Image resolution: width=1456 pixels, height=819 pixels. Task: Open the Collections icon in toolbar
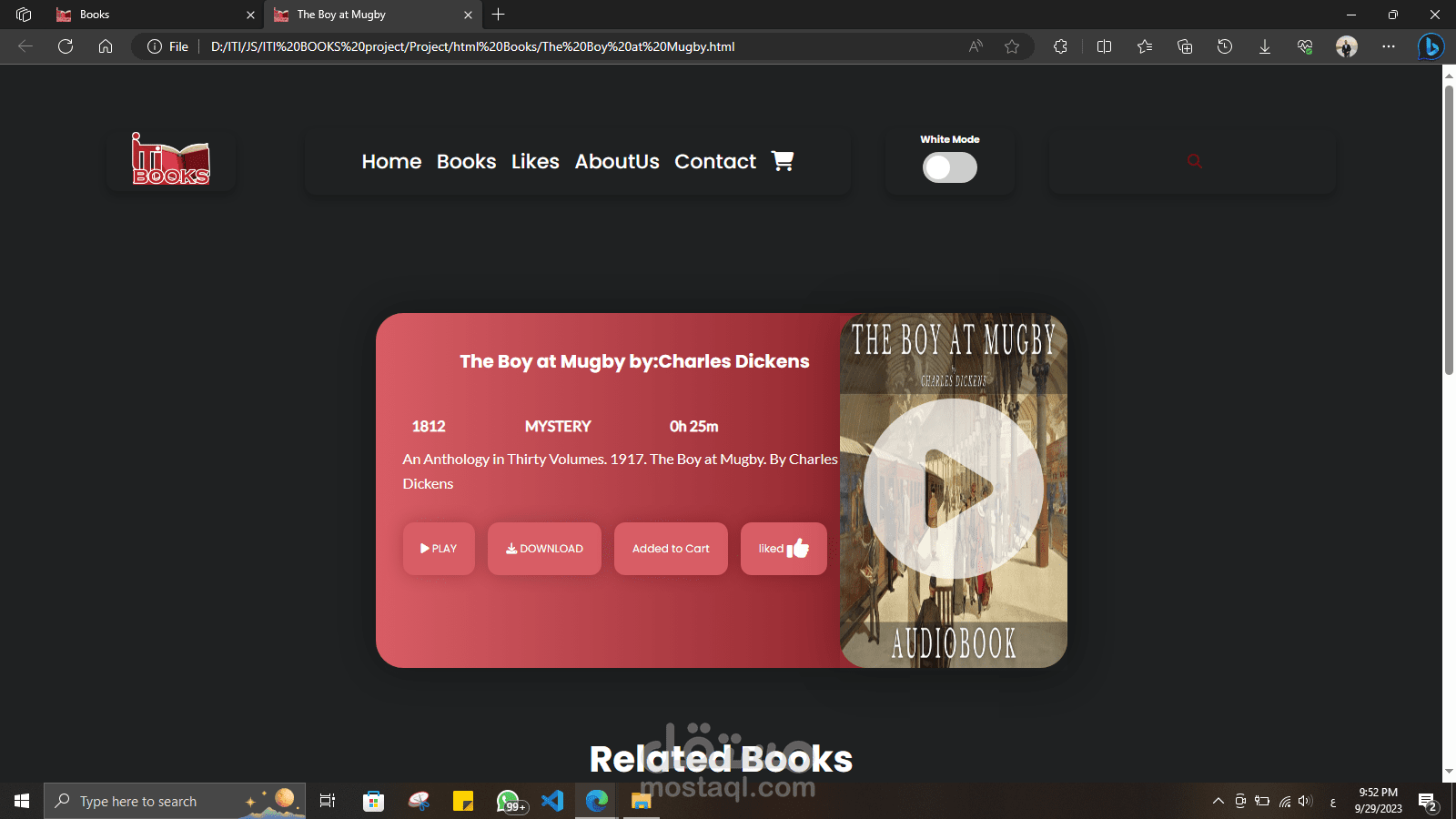[x=1185, y=46]
